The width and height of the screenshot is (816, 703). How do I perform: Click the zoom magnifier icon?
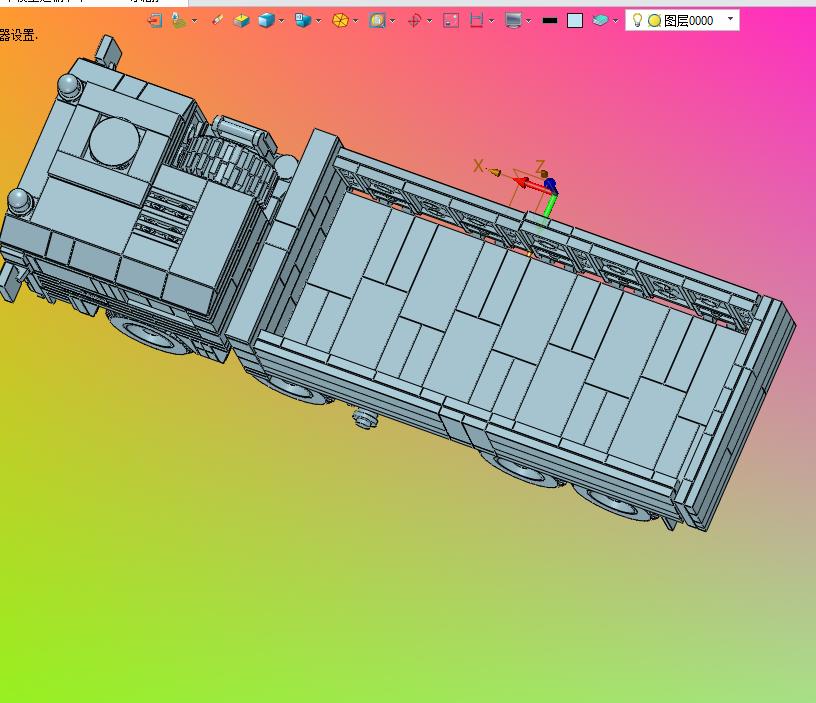click(377, 21)
